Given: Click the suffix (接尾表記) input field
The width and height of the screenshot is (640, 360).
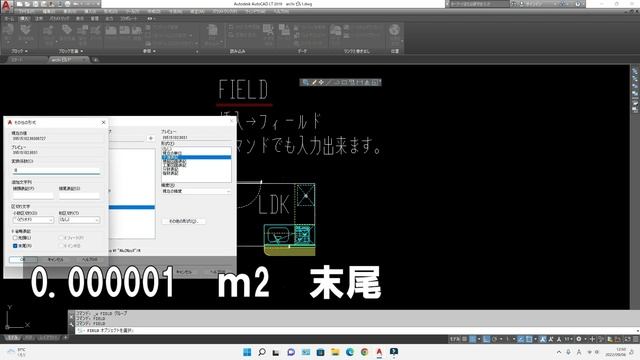Looking at the screenshot, I should click(79, 196).
